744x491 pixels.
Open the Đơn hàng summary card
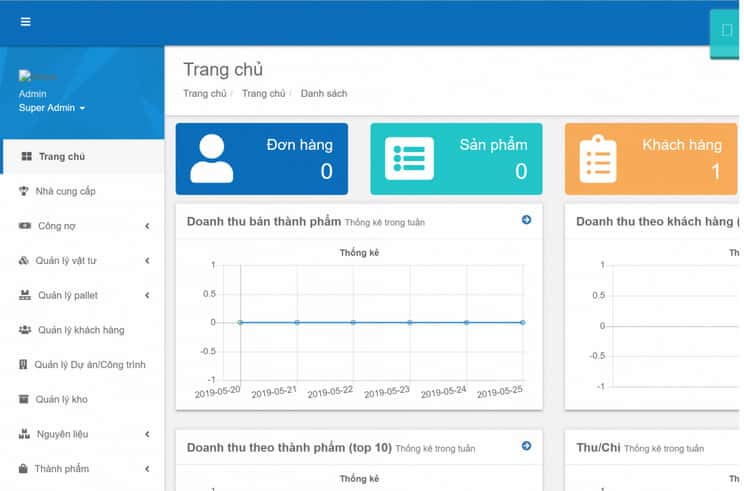(x=262, y=159)
